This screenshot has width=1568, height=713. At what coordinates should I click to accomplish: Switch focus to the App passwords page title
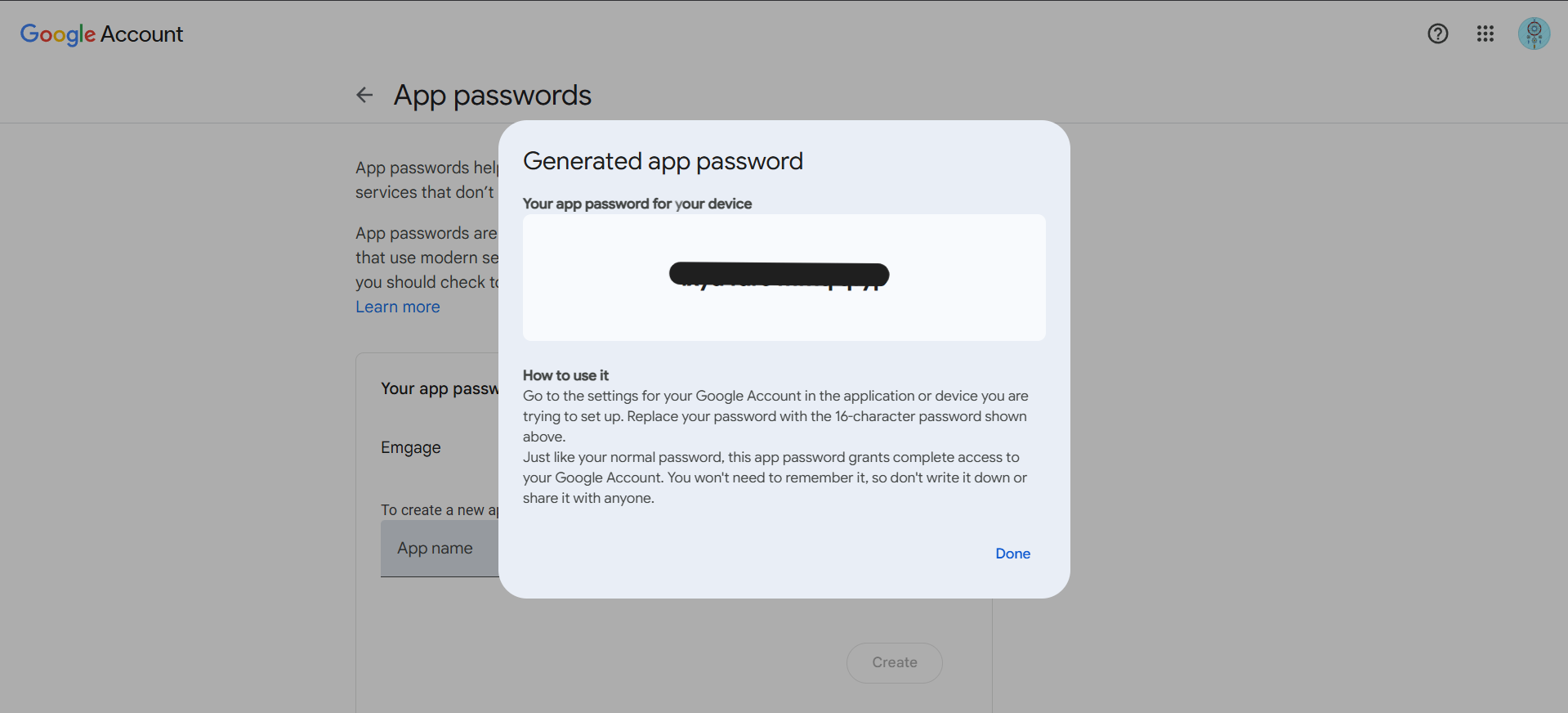[x=493, y=95]
